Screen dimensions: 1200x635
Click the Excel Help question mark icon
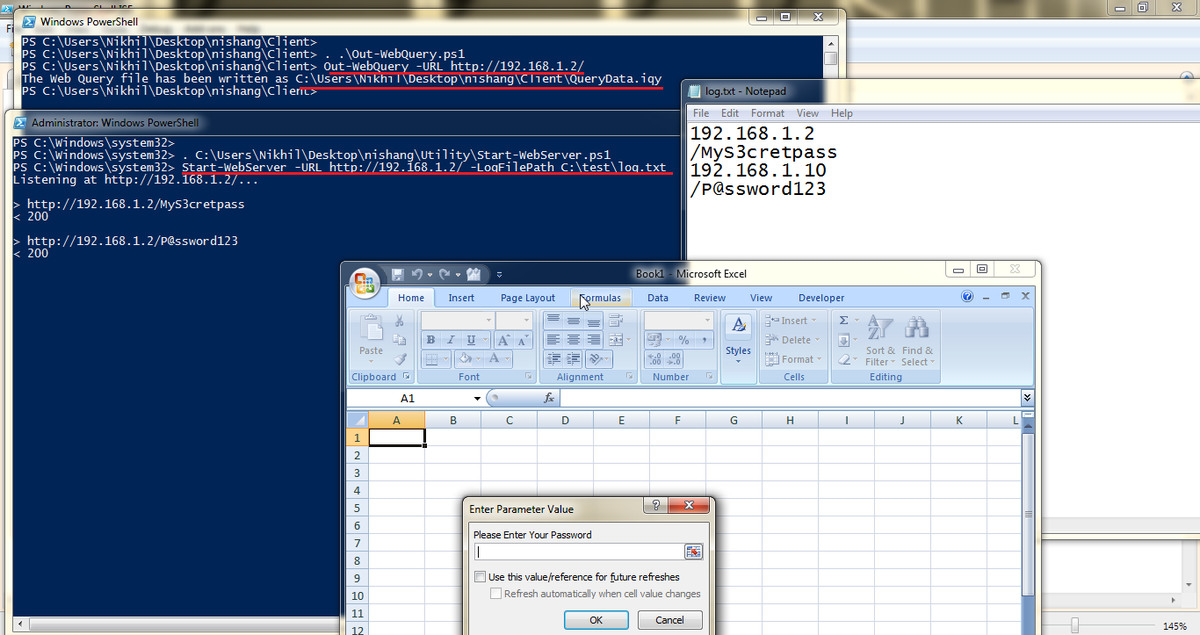(967, 297)
